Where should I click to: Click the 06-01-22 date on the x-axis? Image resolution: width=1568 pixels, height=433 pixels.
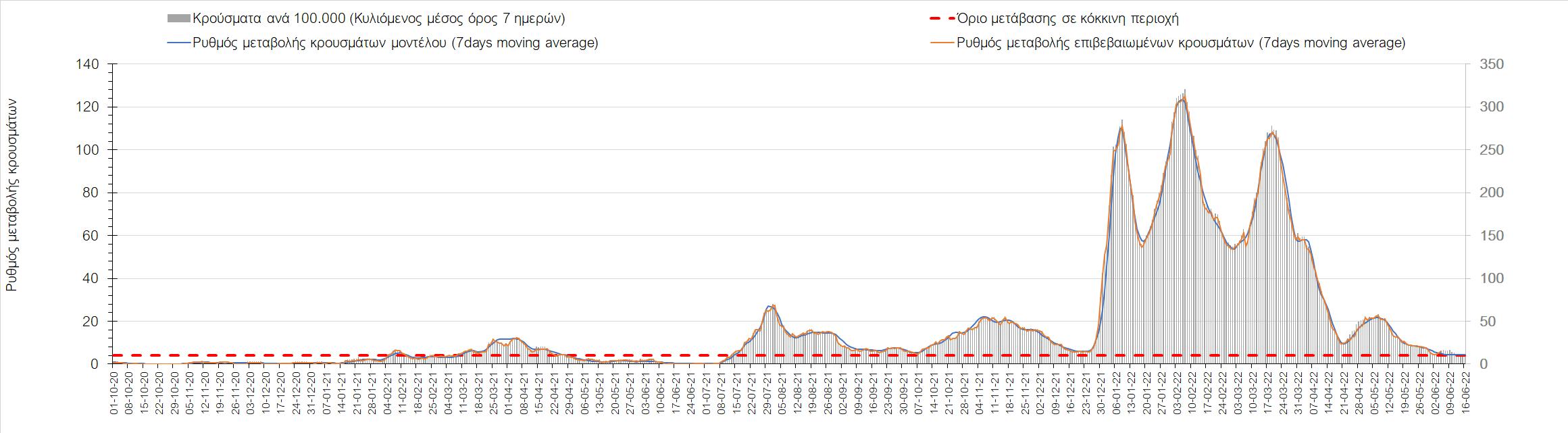1115,396
